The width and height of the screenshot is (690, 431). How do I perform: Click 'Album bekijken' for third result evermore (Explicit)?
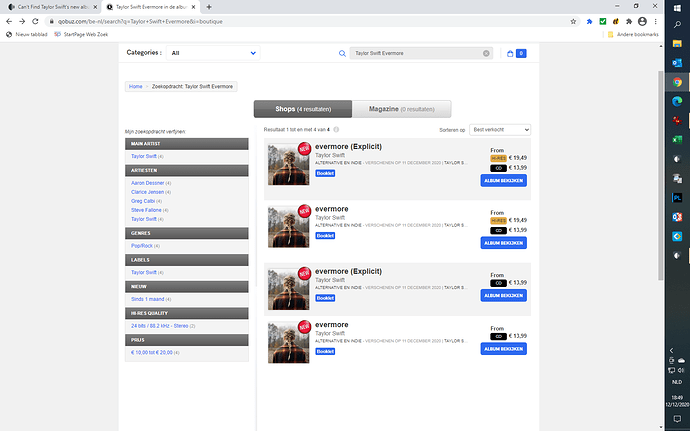(x=503, y=295)
